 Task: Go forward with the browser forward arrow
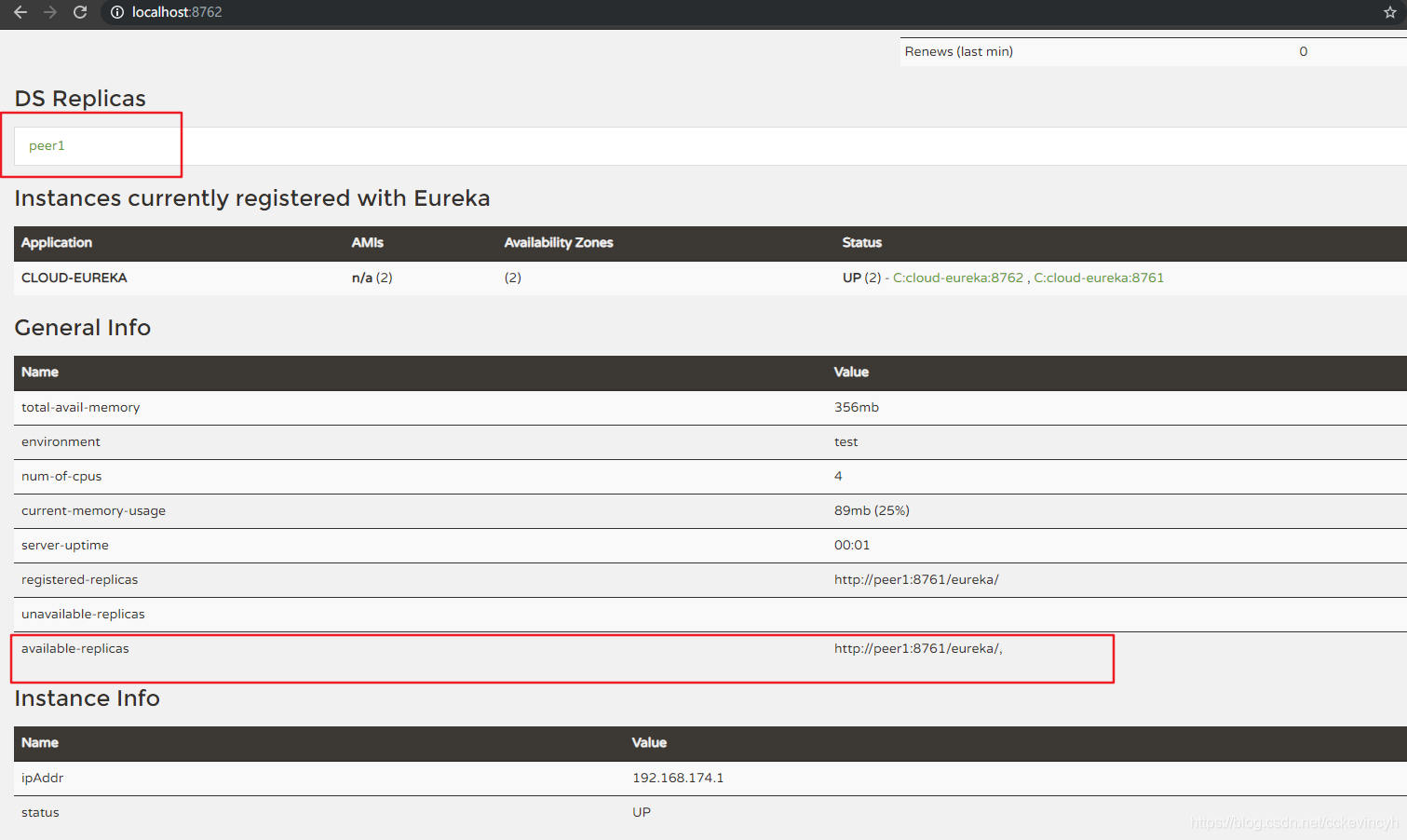pyautogui.click(x=50, y=12)
